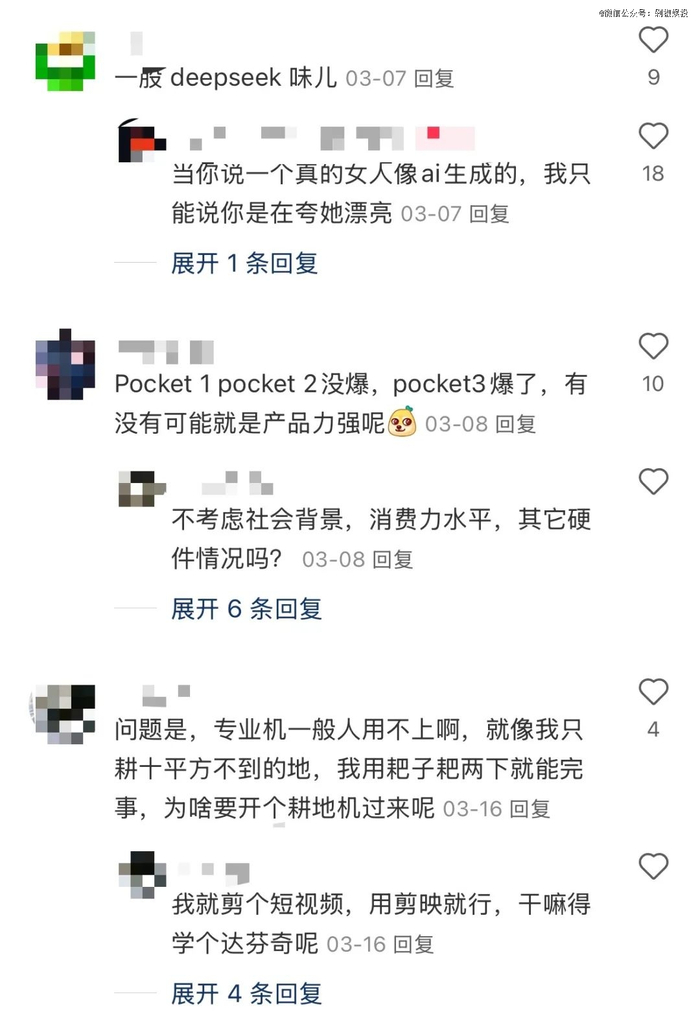Like the 专业机 耕地机 comment

coord(653,692)
